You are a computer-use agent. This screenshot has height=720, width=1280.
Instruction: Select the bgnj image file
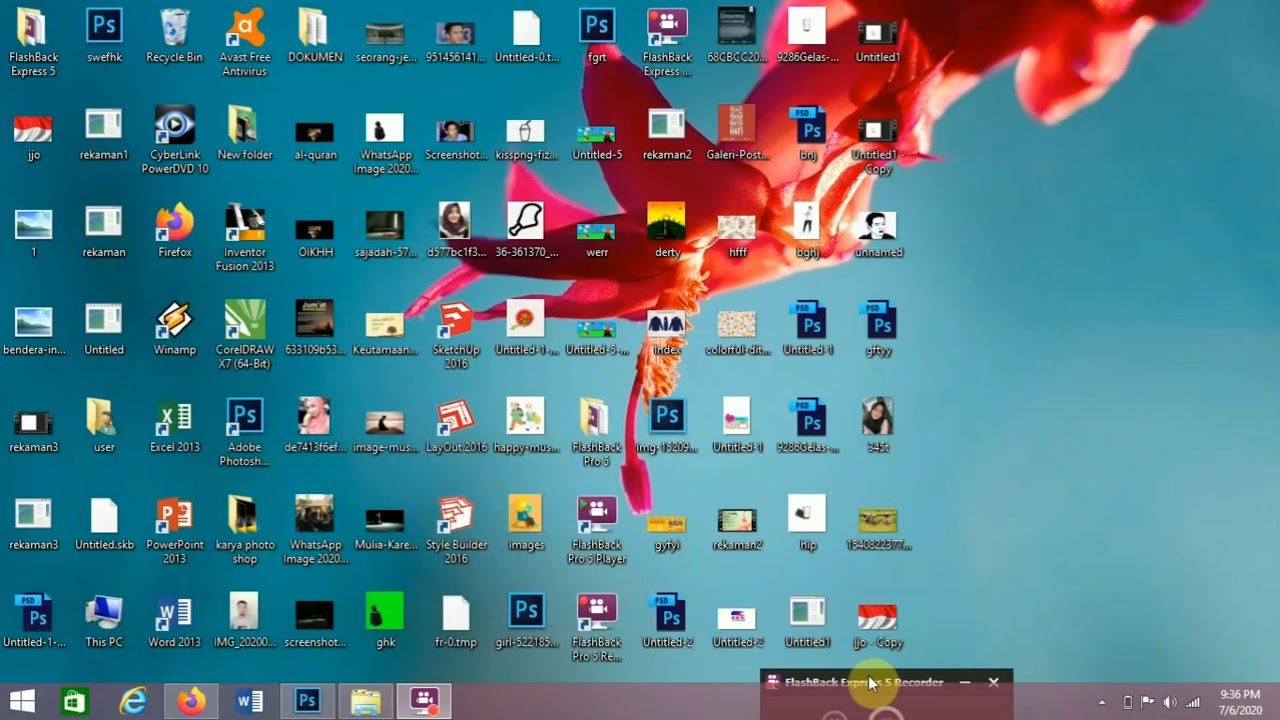pos(808,231)
